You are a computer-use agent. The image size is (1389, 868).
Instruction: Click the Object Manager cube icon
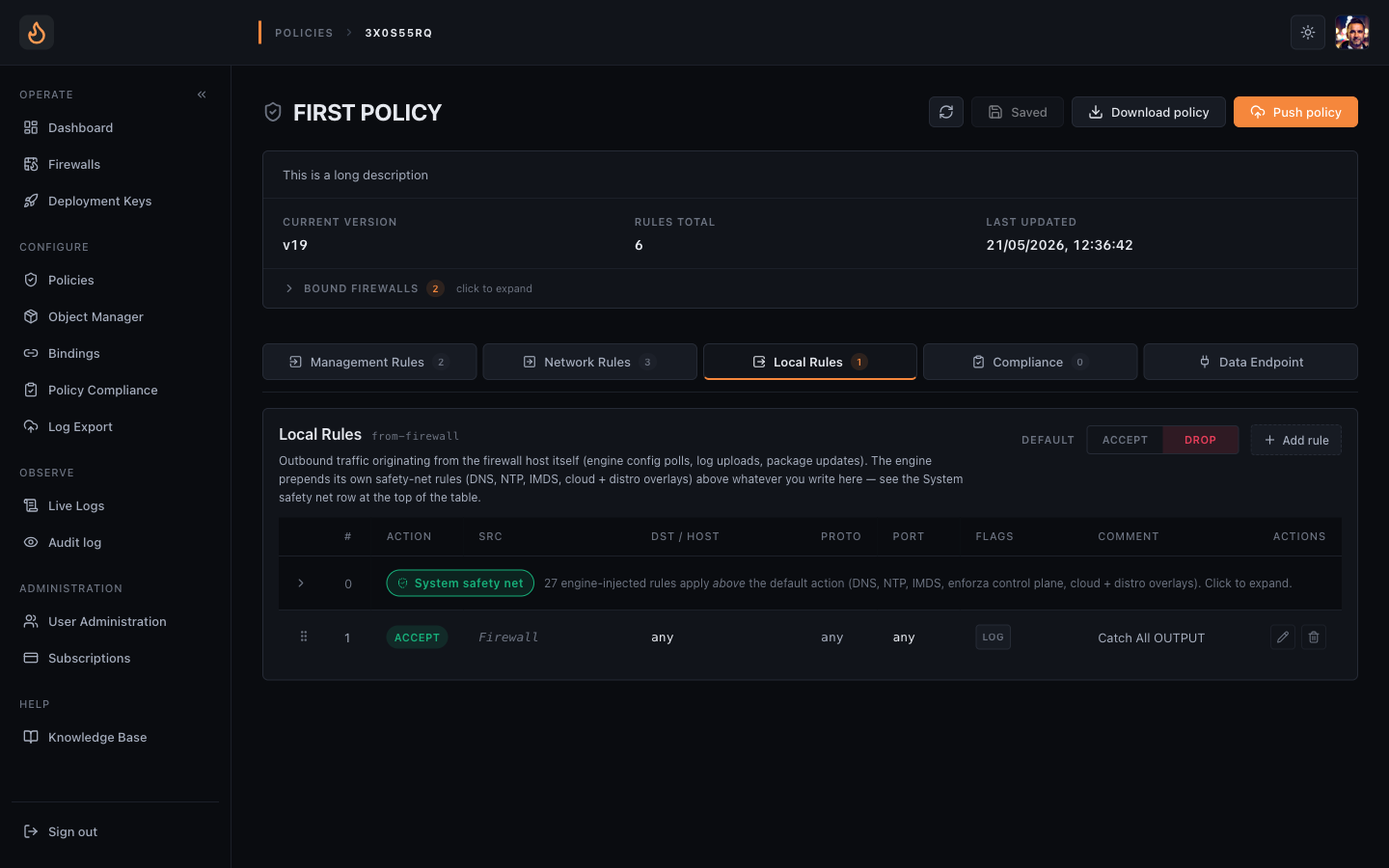(31, 316)
